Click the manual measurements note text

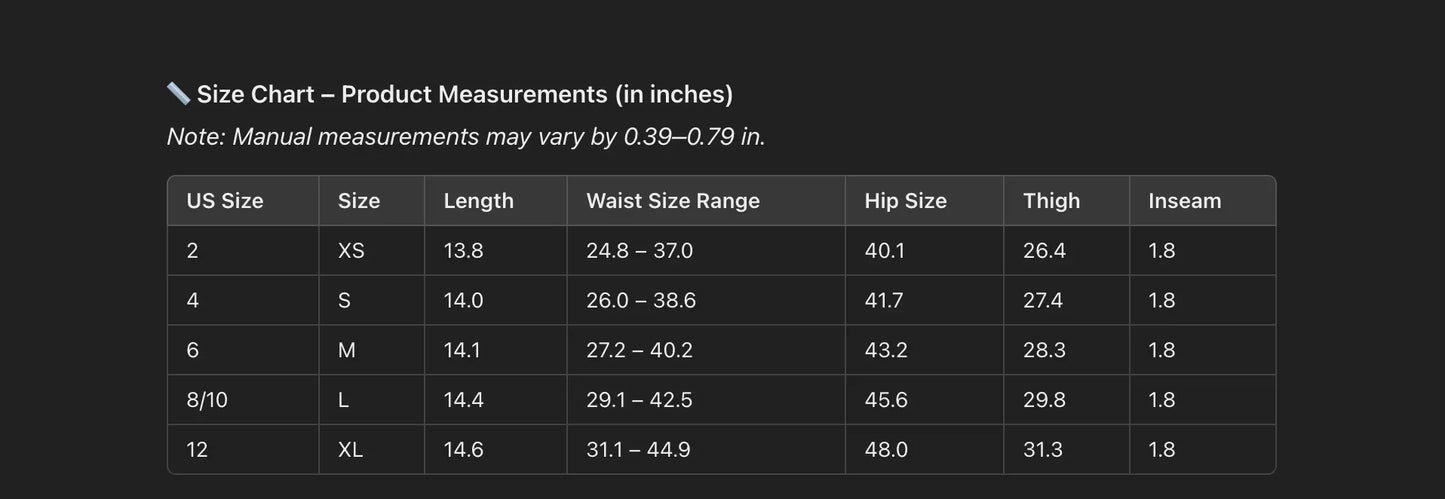[x=466, y=136]
